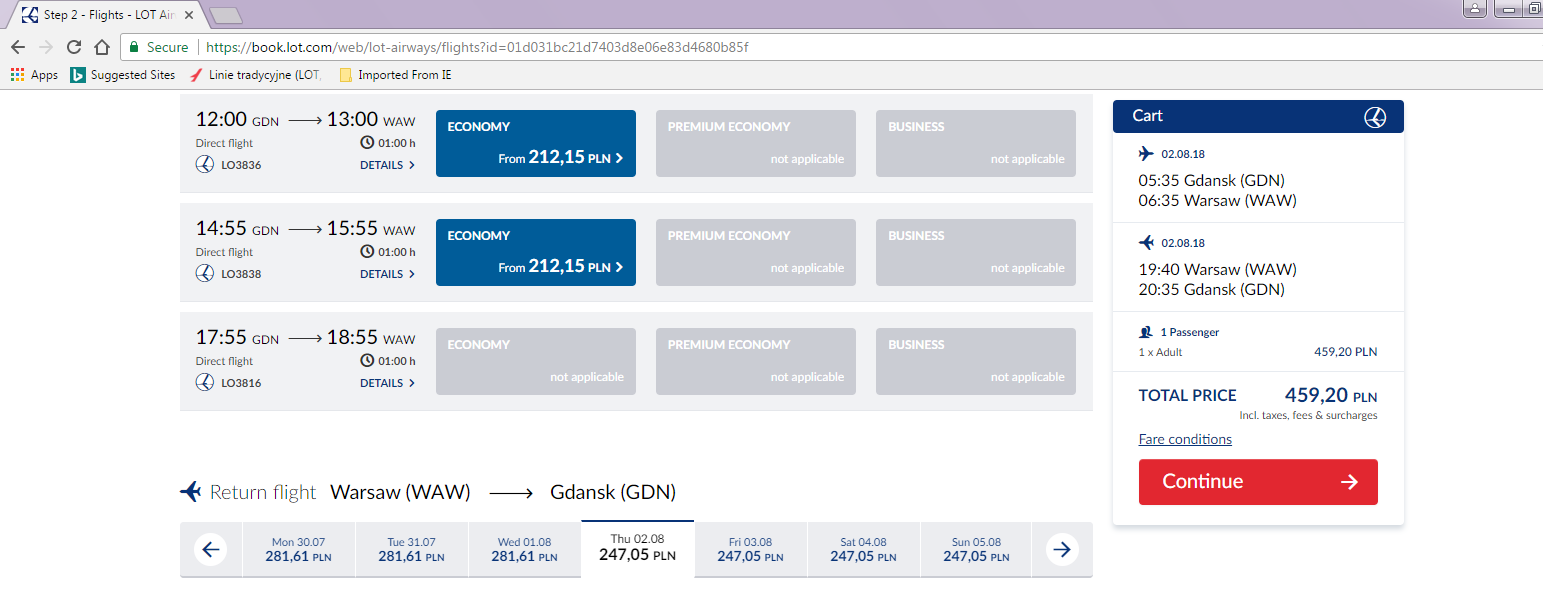Select the Mon 30.07 return date tab
The height and width of the screenshot is (594, 1543).
pos(298,549)
